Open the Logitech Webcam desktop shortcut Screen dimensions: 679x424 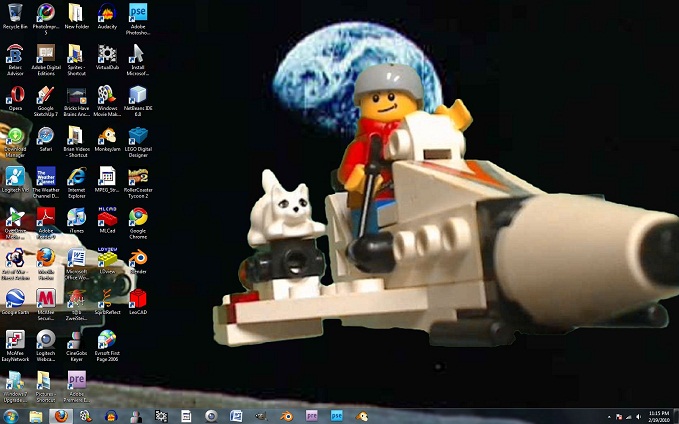click(46, 346)
